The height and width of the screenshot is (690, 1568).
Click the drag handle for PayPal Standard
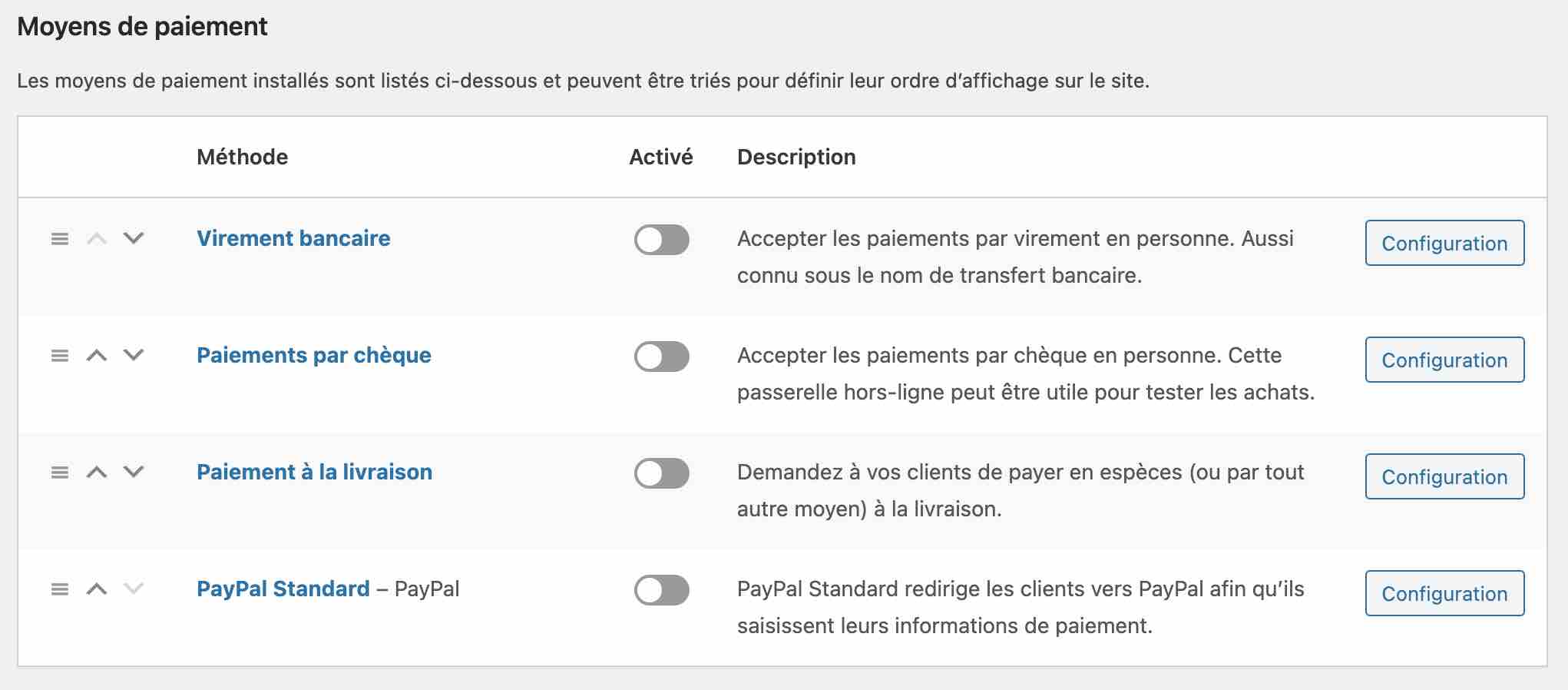pos(60,589)
